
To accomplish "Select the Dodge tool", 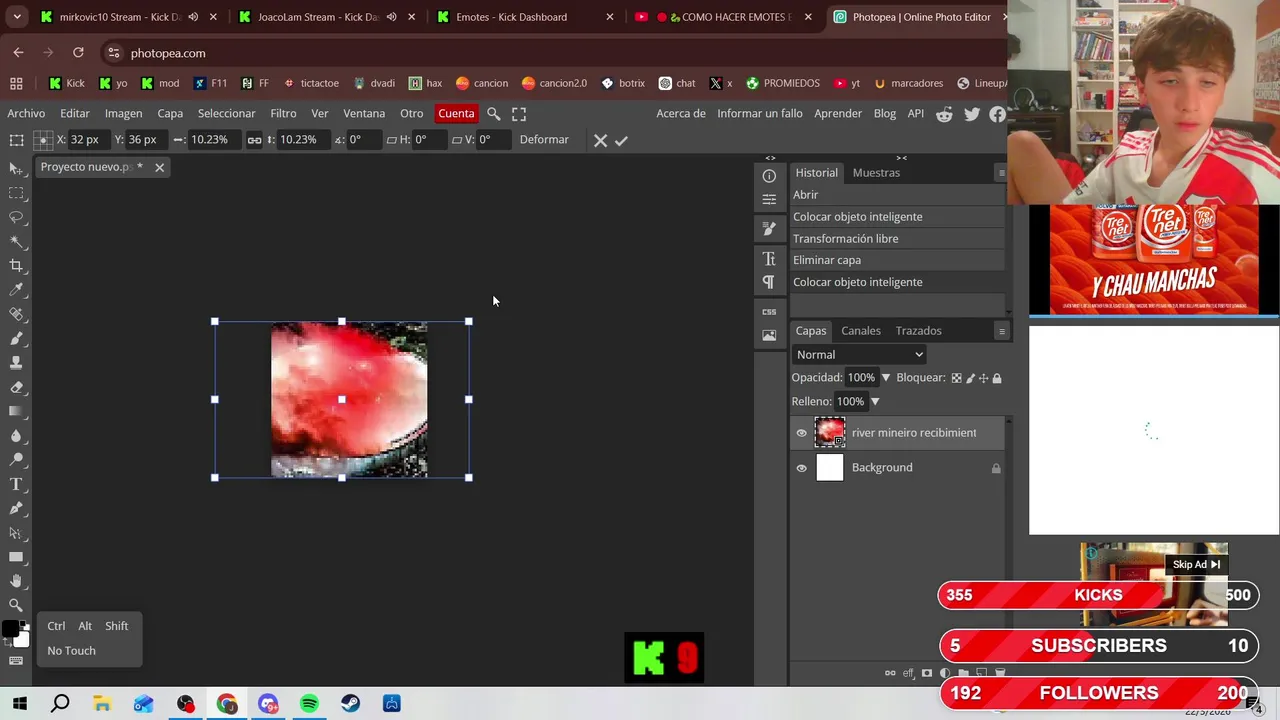I will 16,459.
